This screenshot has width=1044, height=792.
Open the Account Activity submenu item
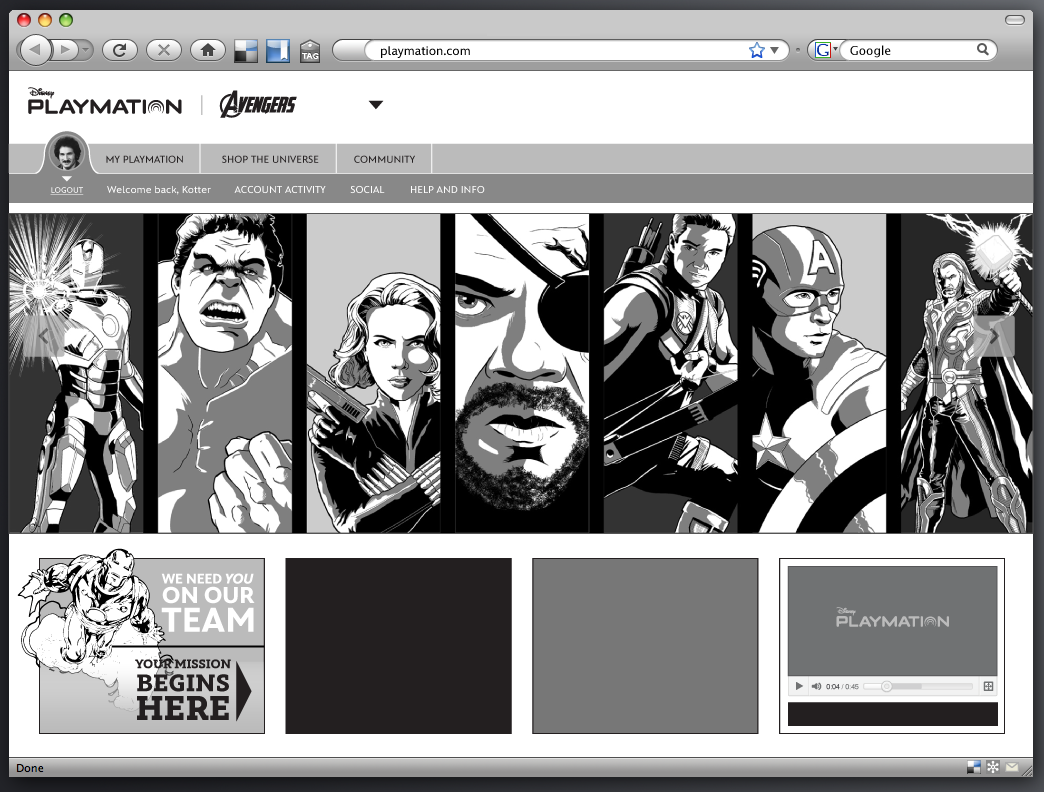(x=280, y=190)
